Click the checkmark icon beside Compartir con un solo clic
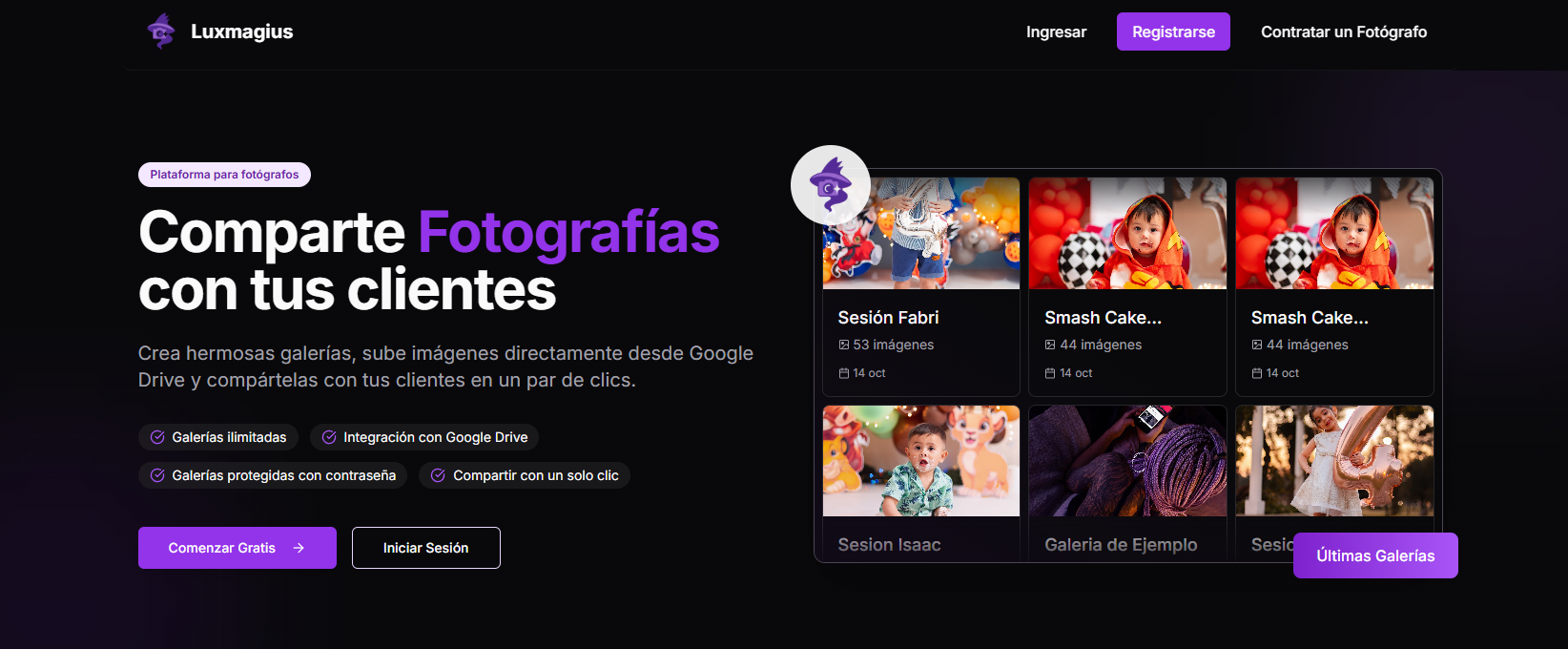Screen dimensions: 1568x649 coord(438,475)
